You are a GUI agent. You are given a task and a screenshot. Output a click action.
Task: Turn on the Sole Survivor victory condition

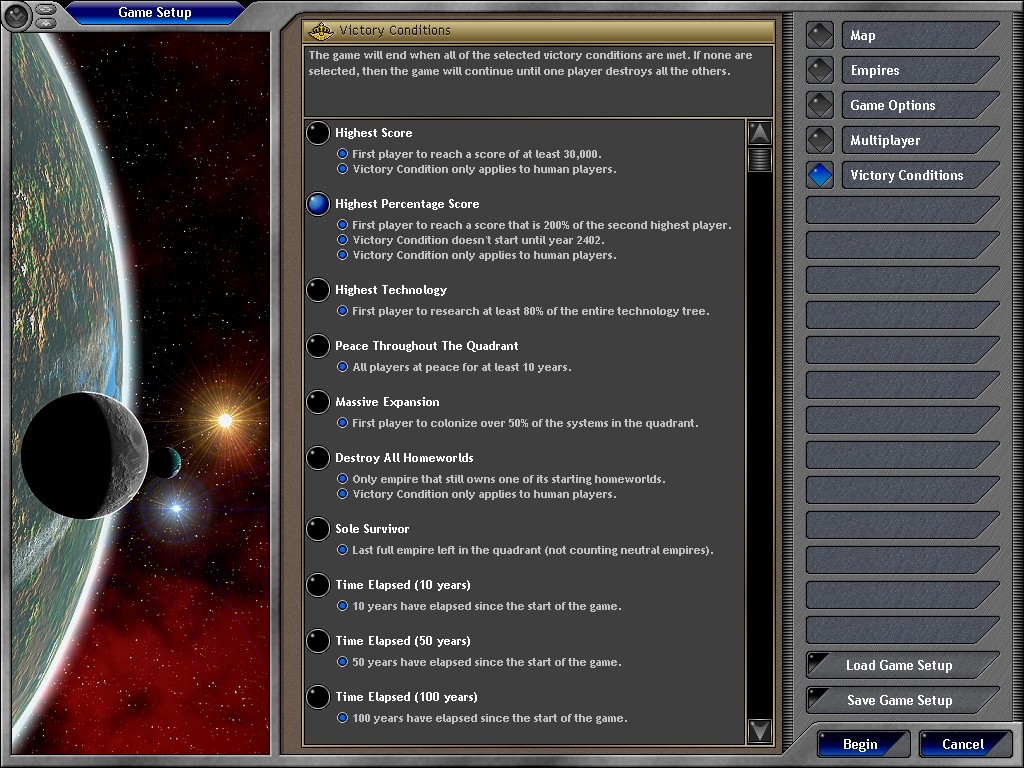click(x=318, y=529)
